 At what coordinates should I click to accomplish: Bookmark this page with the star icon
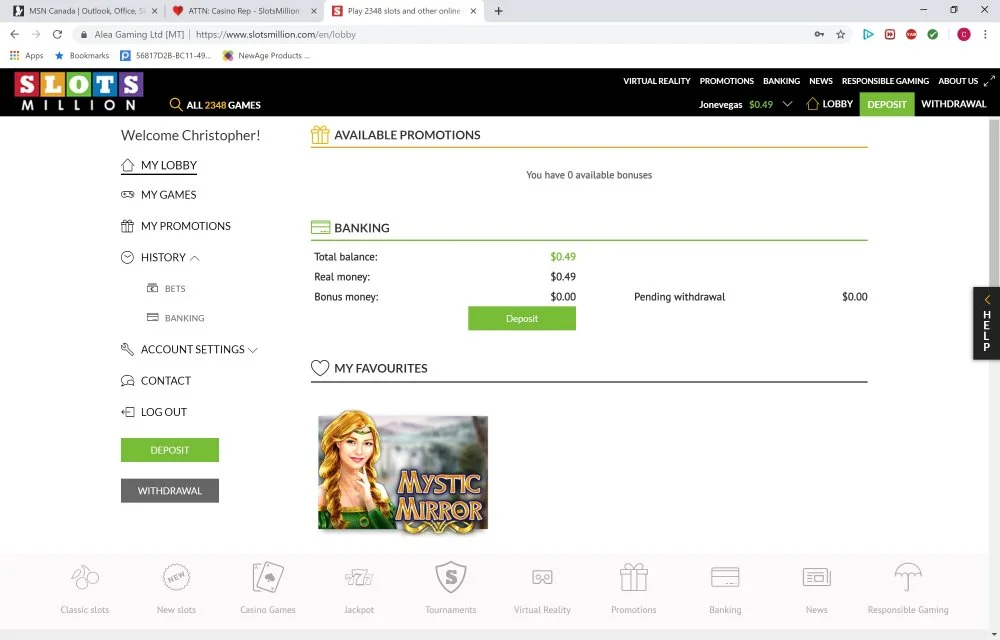pos(841,34)
